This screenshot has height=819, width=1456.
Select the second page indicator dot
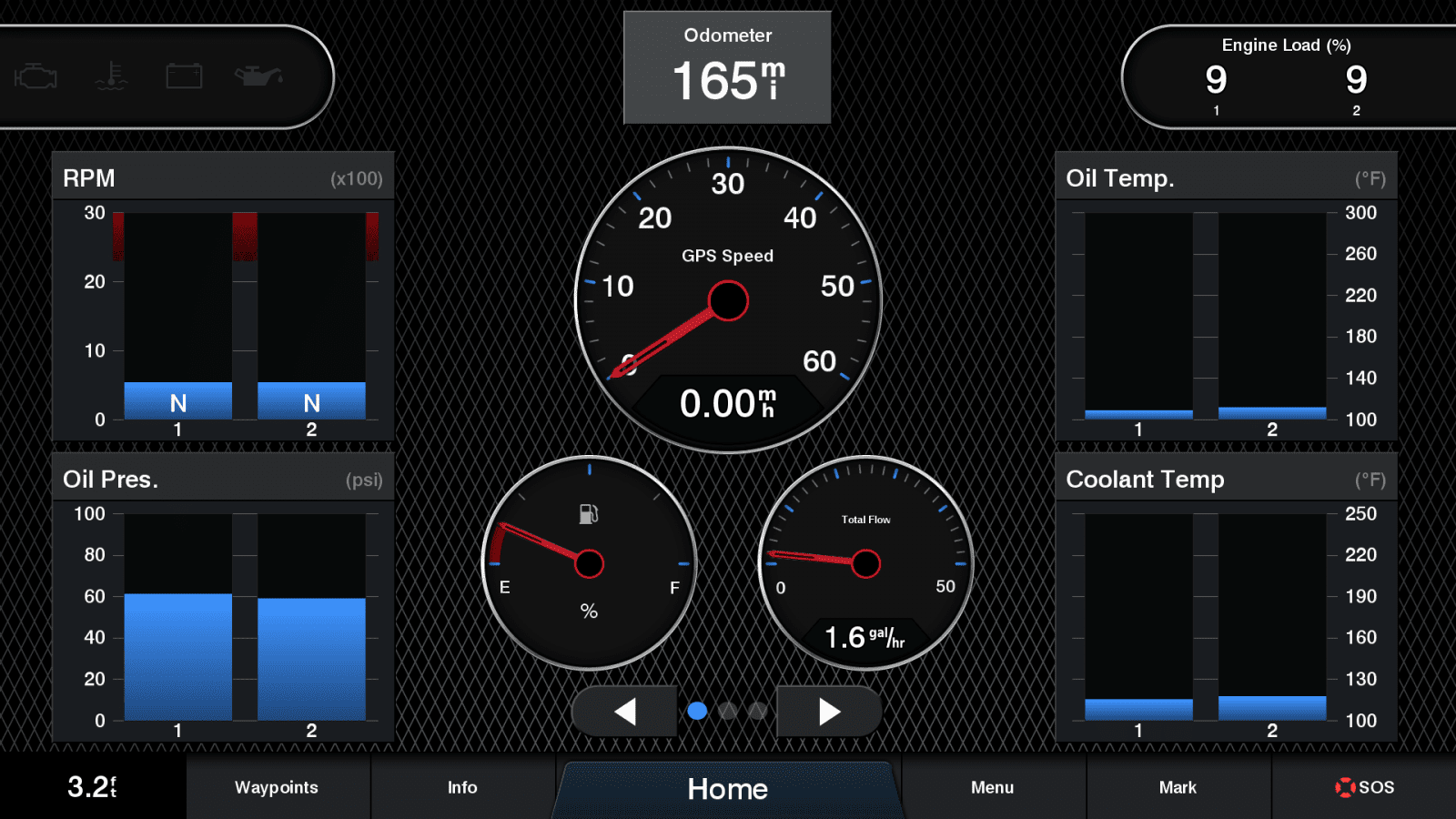(727, 711)
